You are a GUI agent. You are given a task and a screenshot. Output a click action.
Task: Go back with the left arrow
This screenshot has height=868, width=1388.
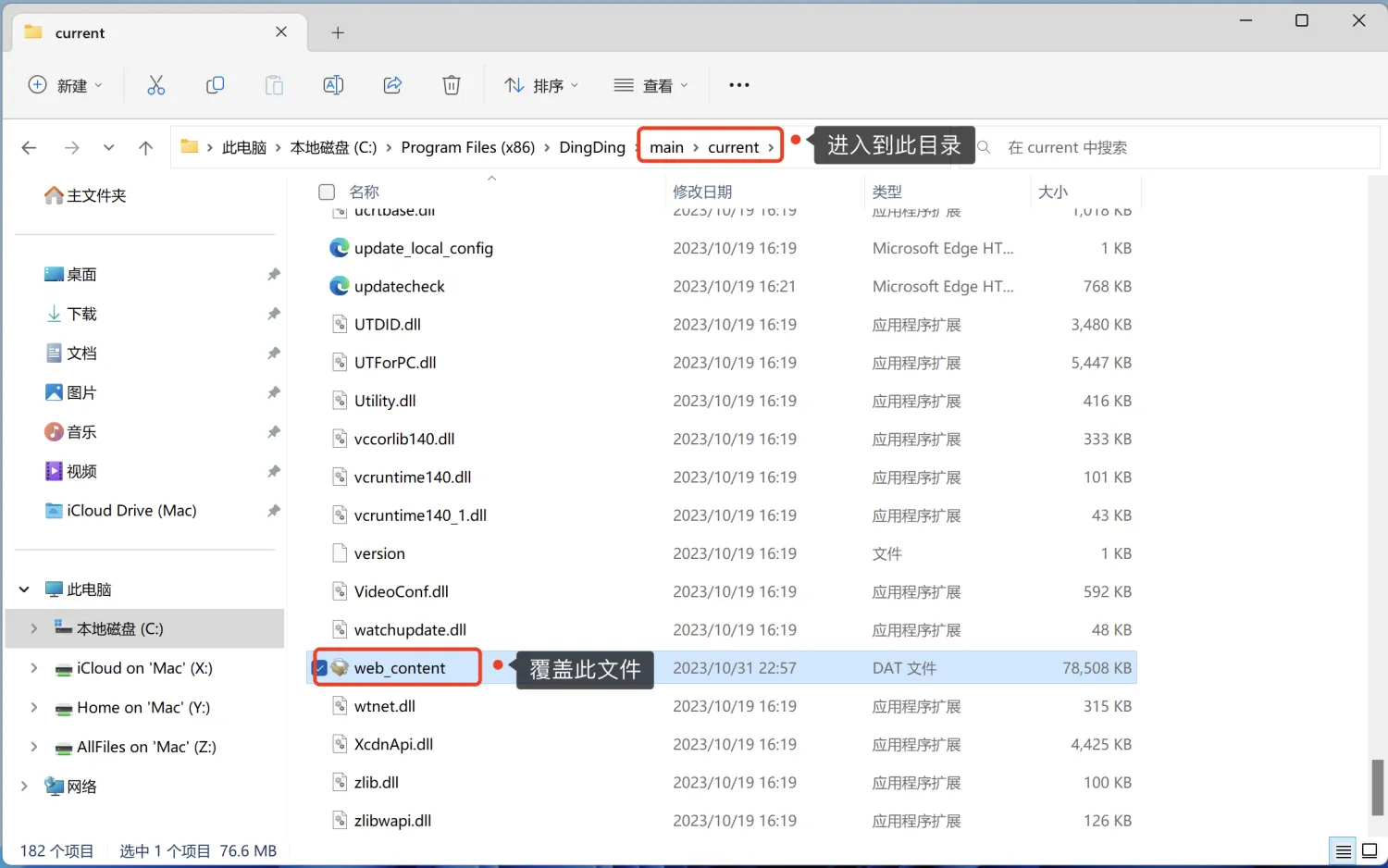click(29, 147)
